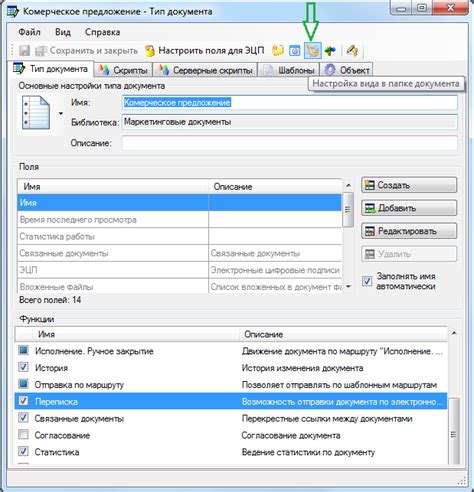Click the blue window toolbar icon
This screenshot has width=474, height=492.
tap(294, 51)
